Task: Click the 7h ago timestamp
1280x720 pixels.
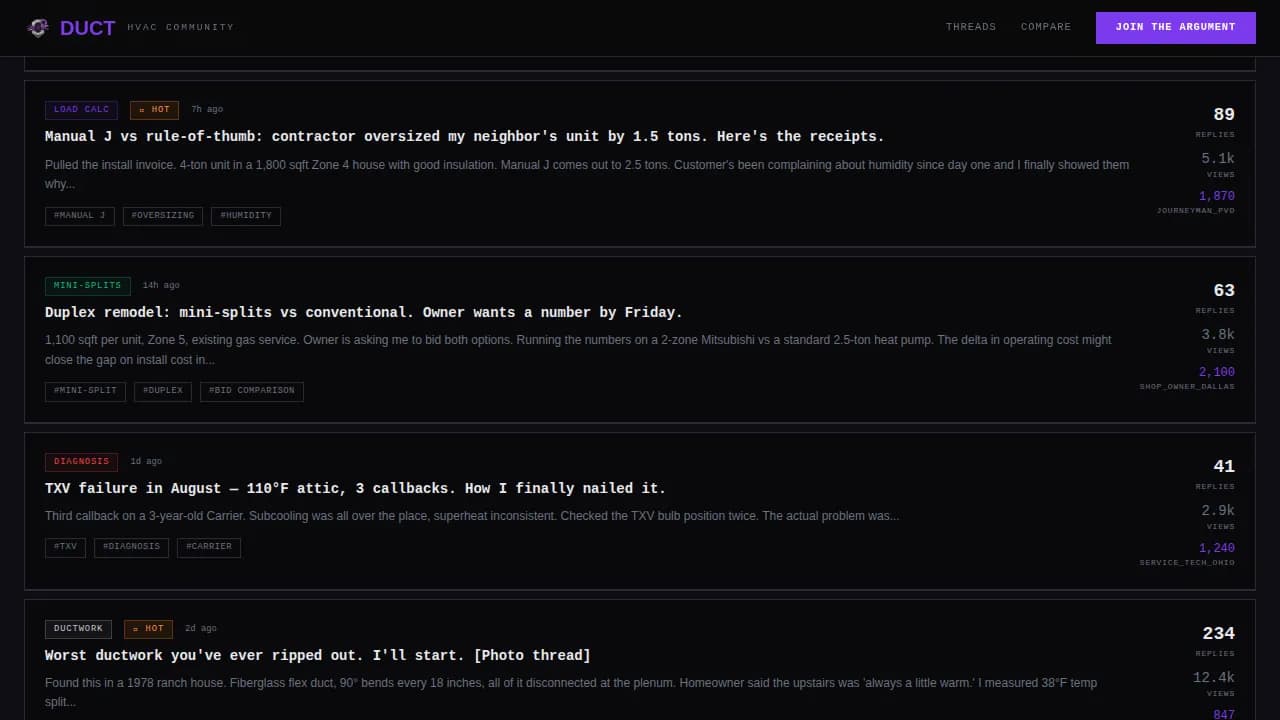Action: pyautogui.click(x=207, y=110)
